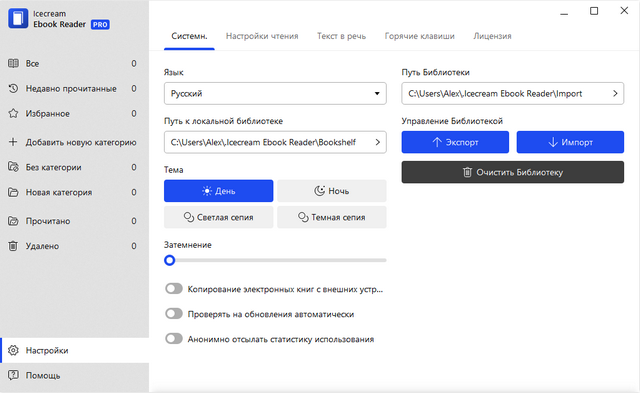Open the Все books list icon
This screenshot has height=393, width=640.
pos(13,63)
